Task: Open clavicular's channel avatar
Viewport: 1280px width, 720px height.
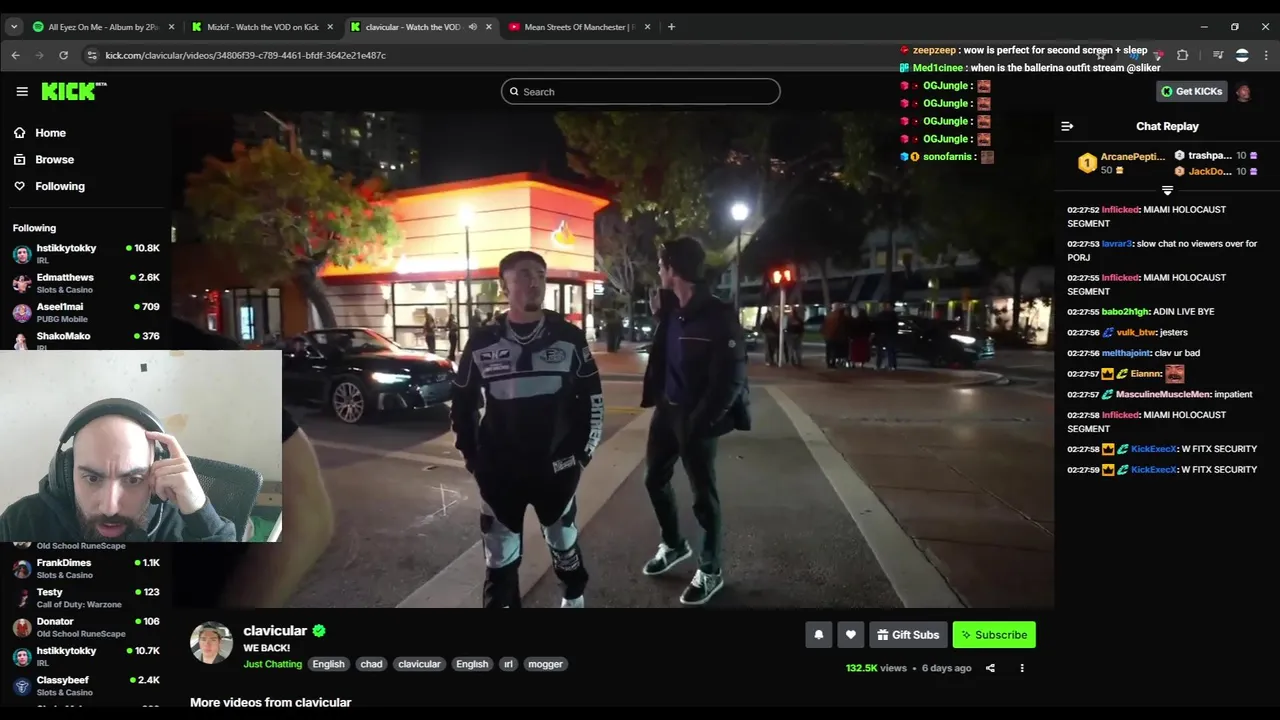Action: click(x=211, y=643)
